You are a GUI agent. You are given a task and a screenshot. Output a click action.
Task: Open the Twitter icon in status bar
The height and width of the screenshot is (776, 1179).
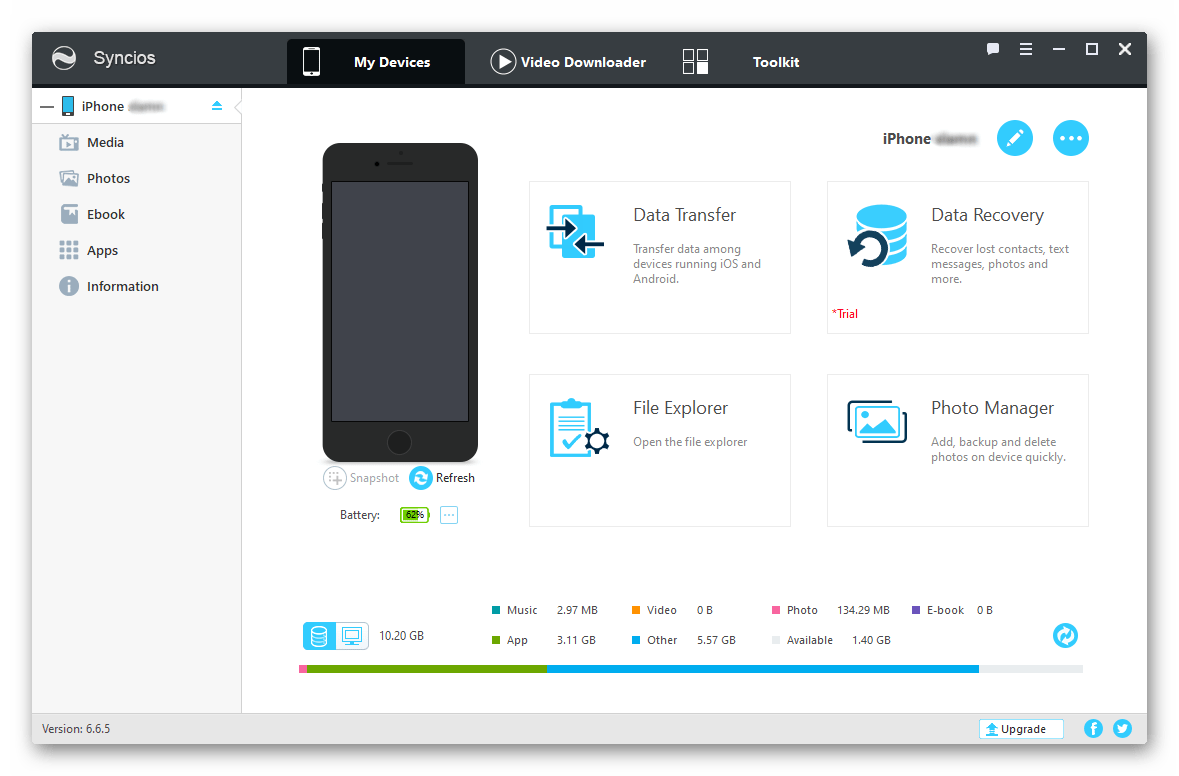click(1122, 729)
